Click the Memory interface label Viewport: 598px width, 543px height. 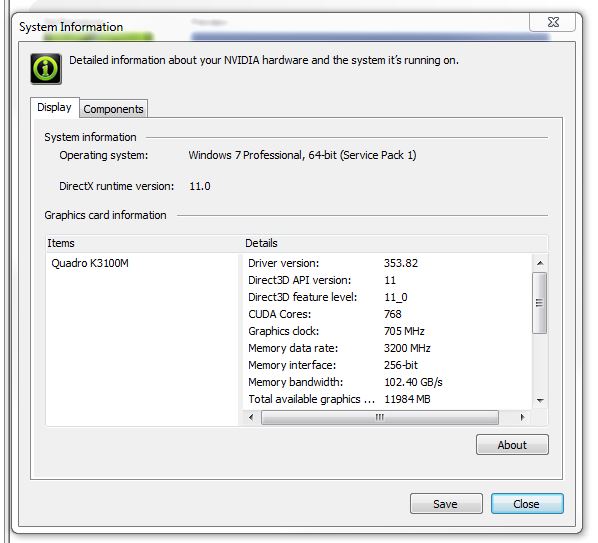[x=292, y=365]
